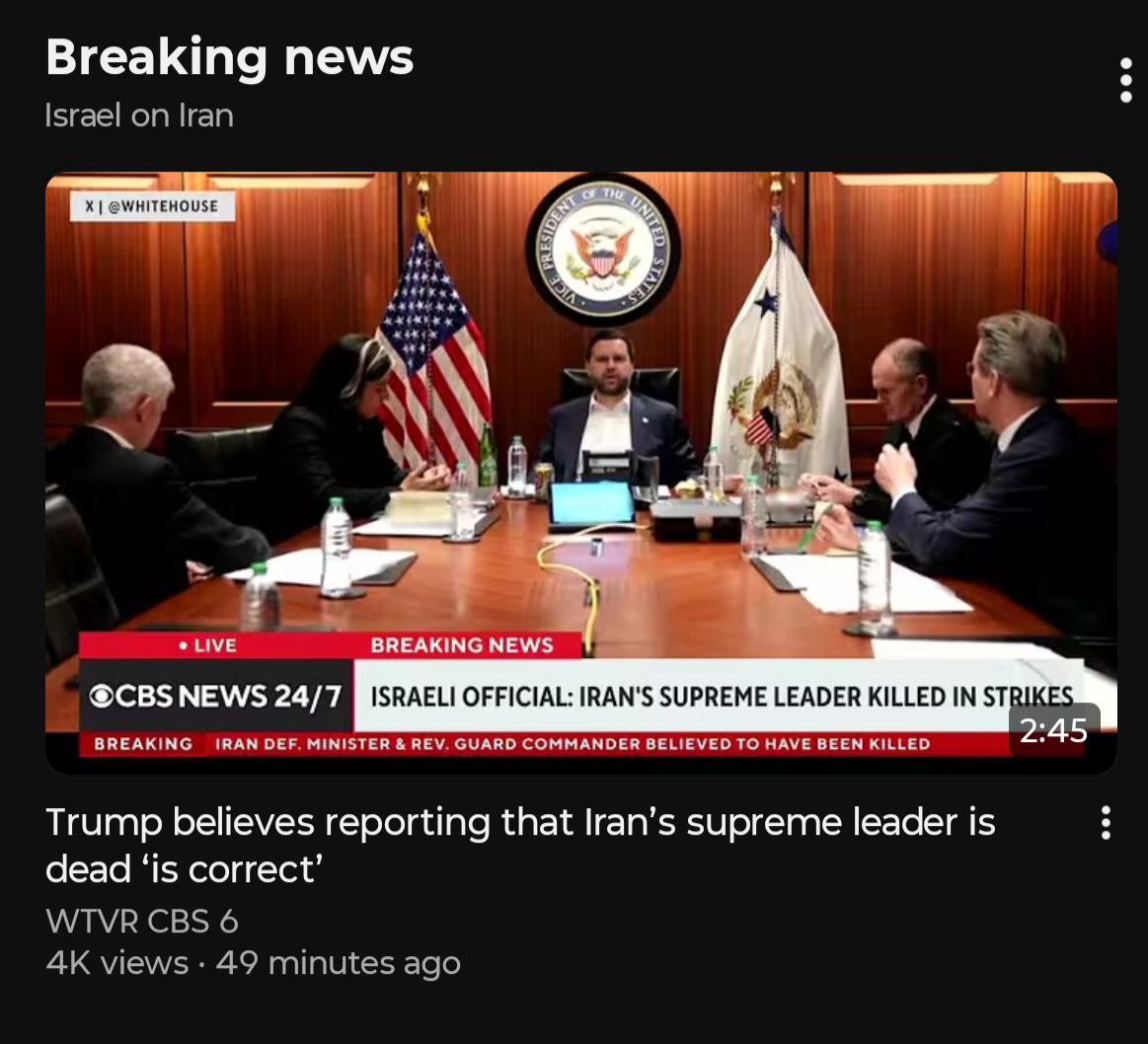1148x1044 pixels.
Task: Click the Vice President seal on the wall
Action: [602, 250]
